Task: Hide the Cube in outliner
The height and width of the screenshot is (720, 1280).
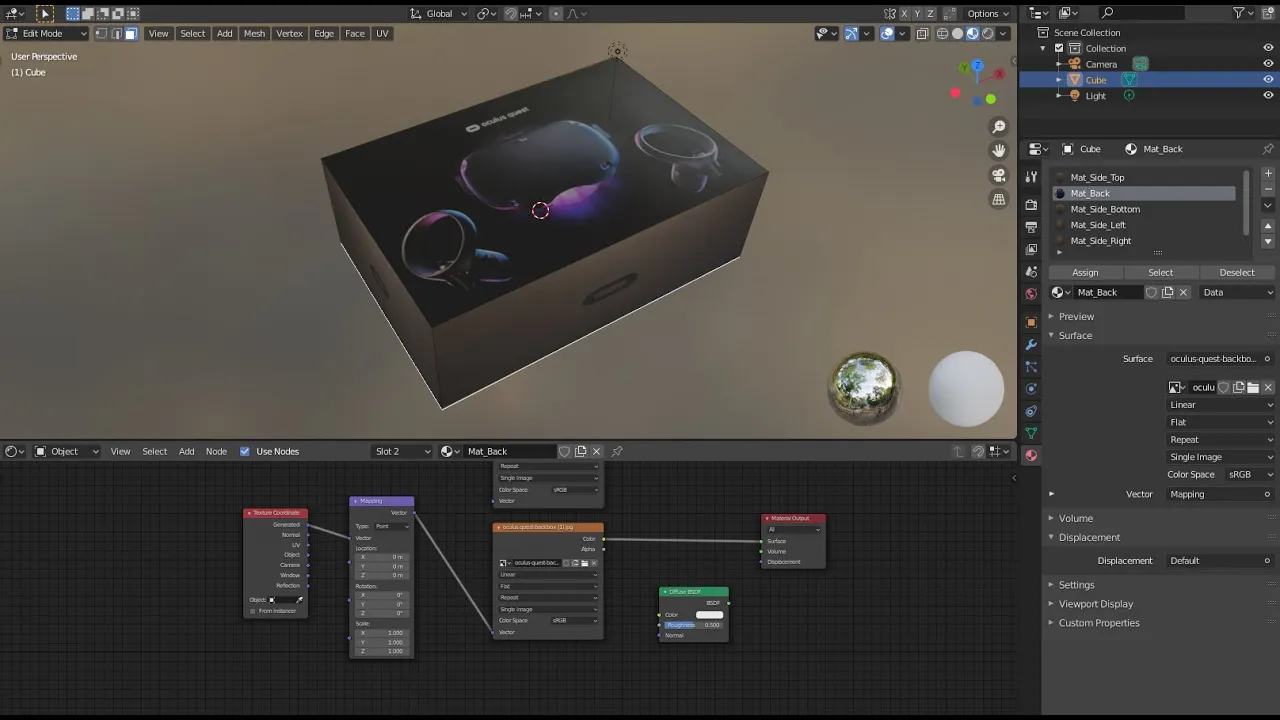Action: pyautogui.click(x=1268, y=80)
